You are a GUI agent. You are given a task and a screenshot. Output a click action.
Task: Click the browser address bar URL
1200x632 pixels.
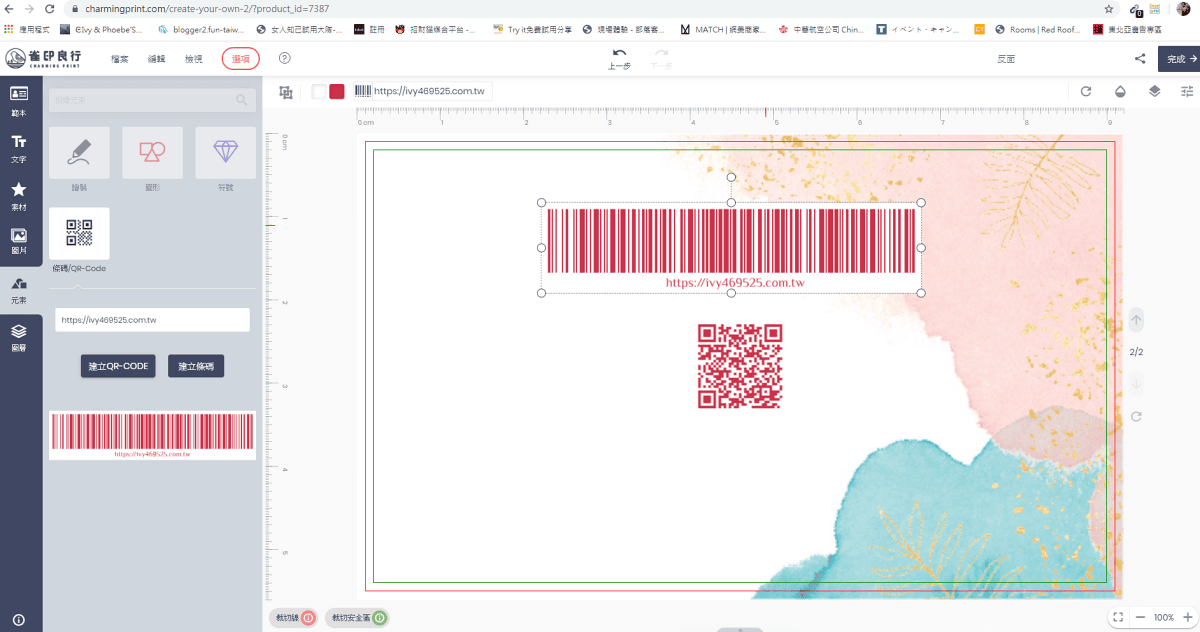pyautogui.click(x=207, y=8)
